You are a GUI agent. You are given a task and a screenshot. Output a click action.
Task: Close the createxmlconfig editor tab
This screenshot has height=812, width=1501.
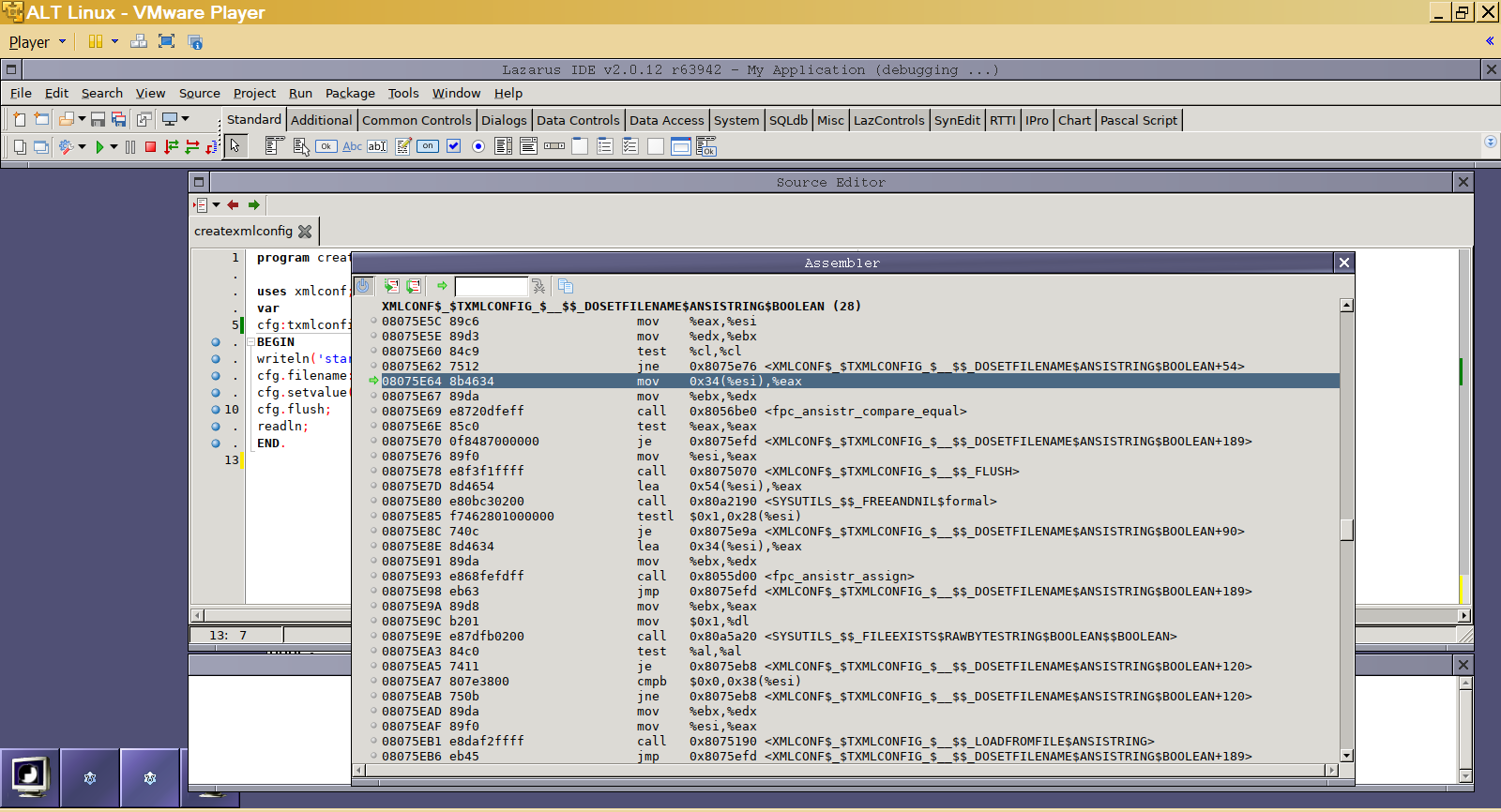[305, 231]
